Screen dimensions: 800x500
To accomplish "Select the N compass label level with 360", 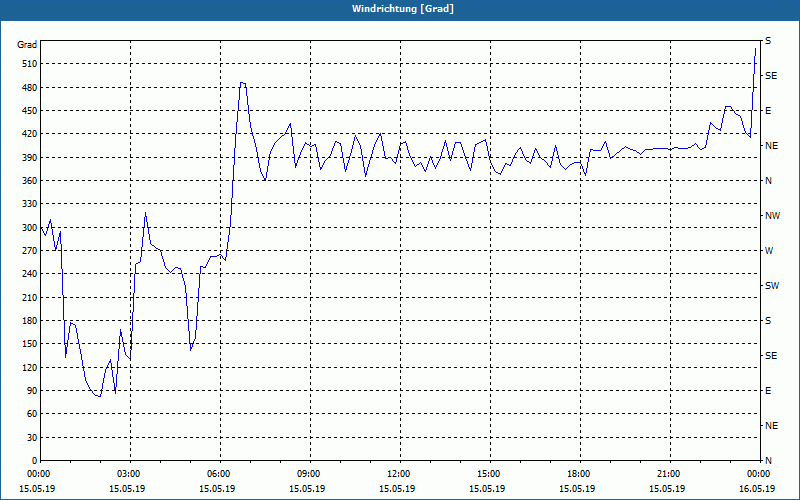I will coord(768,181).
